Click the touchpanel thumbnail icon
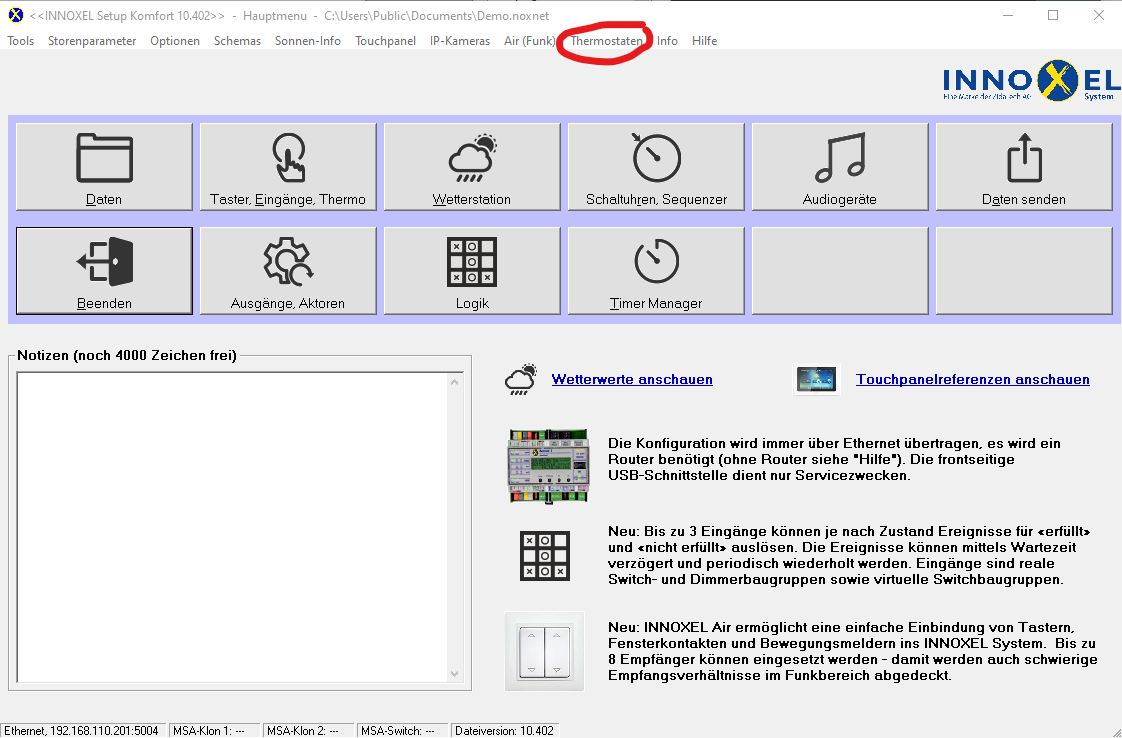1122x738 pixels. coord(816,379)
